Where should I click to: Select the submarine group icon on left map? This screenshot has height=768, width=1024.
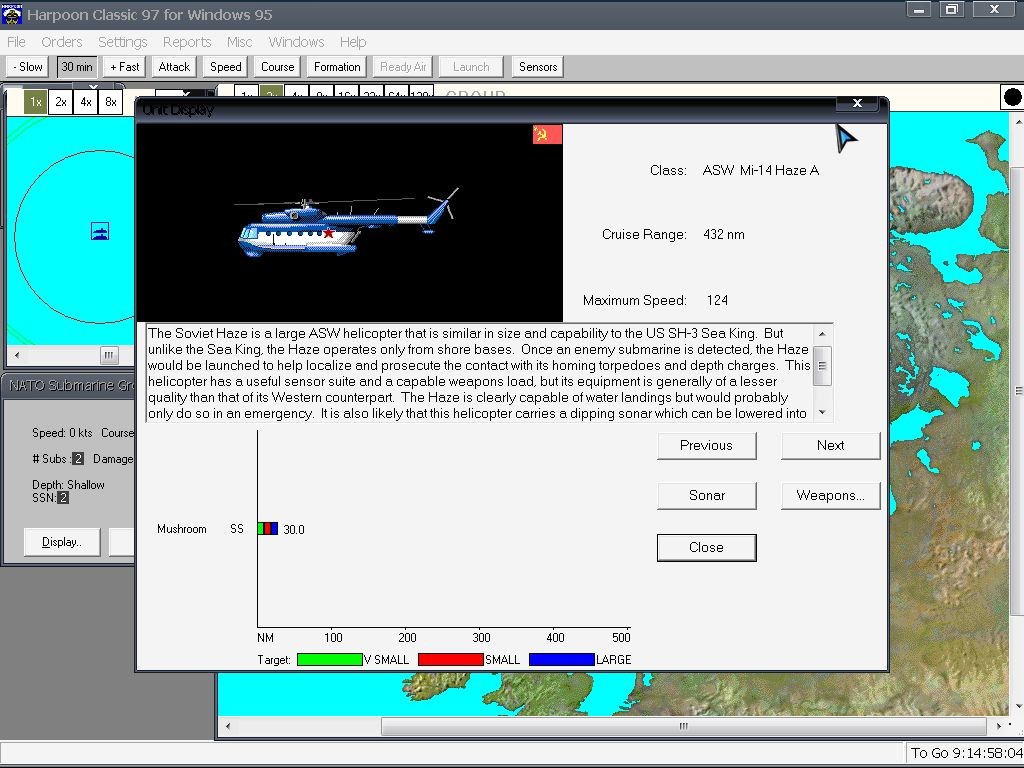point(100,231)
